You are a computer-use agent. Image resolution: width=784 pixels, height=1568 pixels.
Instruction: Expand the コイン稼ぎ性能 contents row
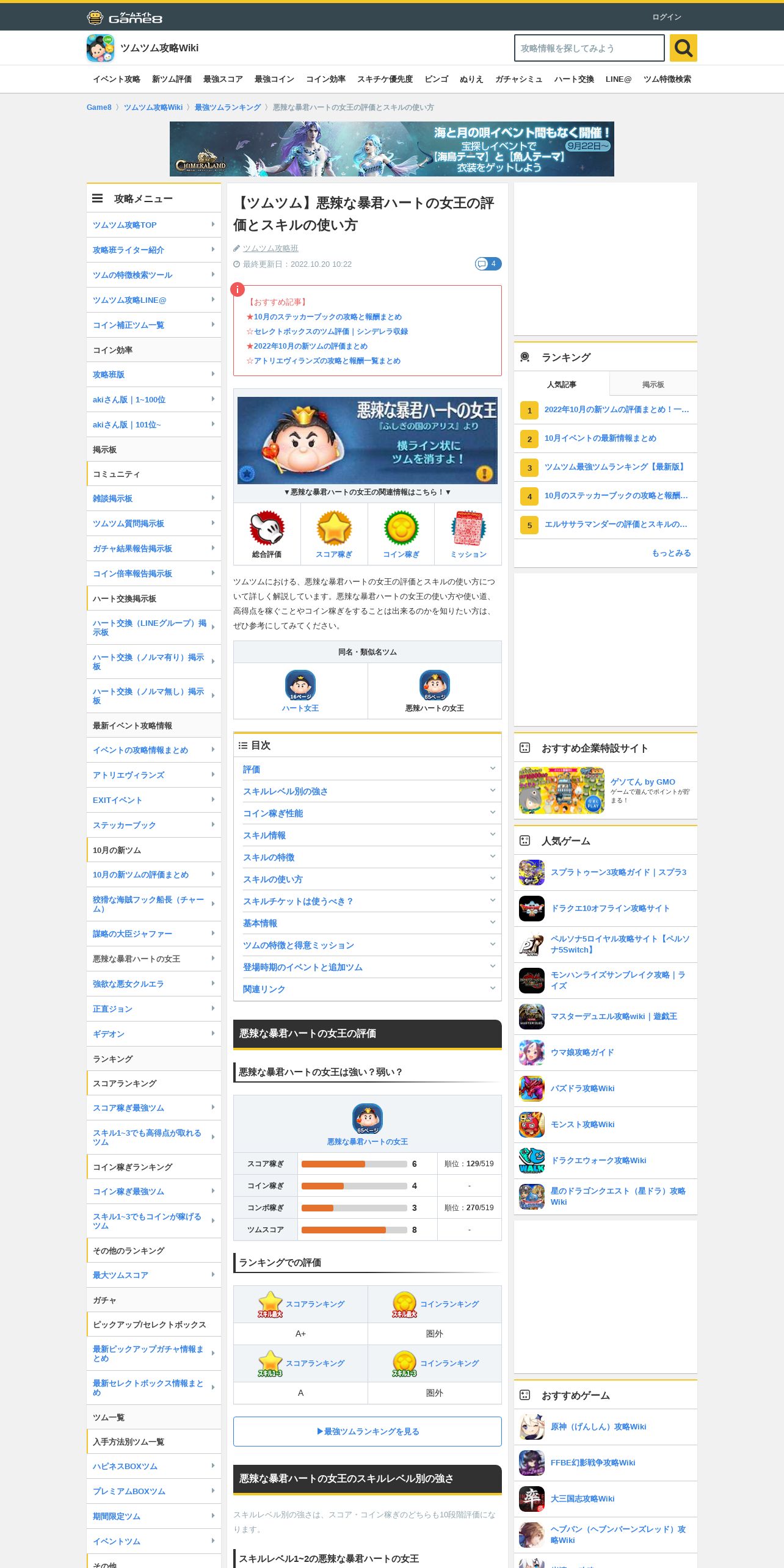[x=368, y=813]
